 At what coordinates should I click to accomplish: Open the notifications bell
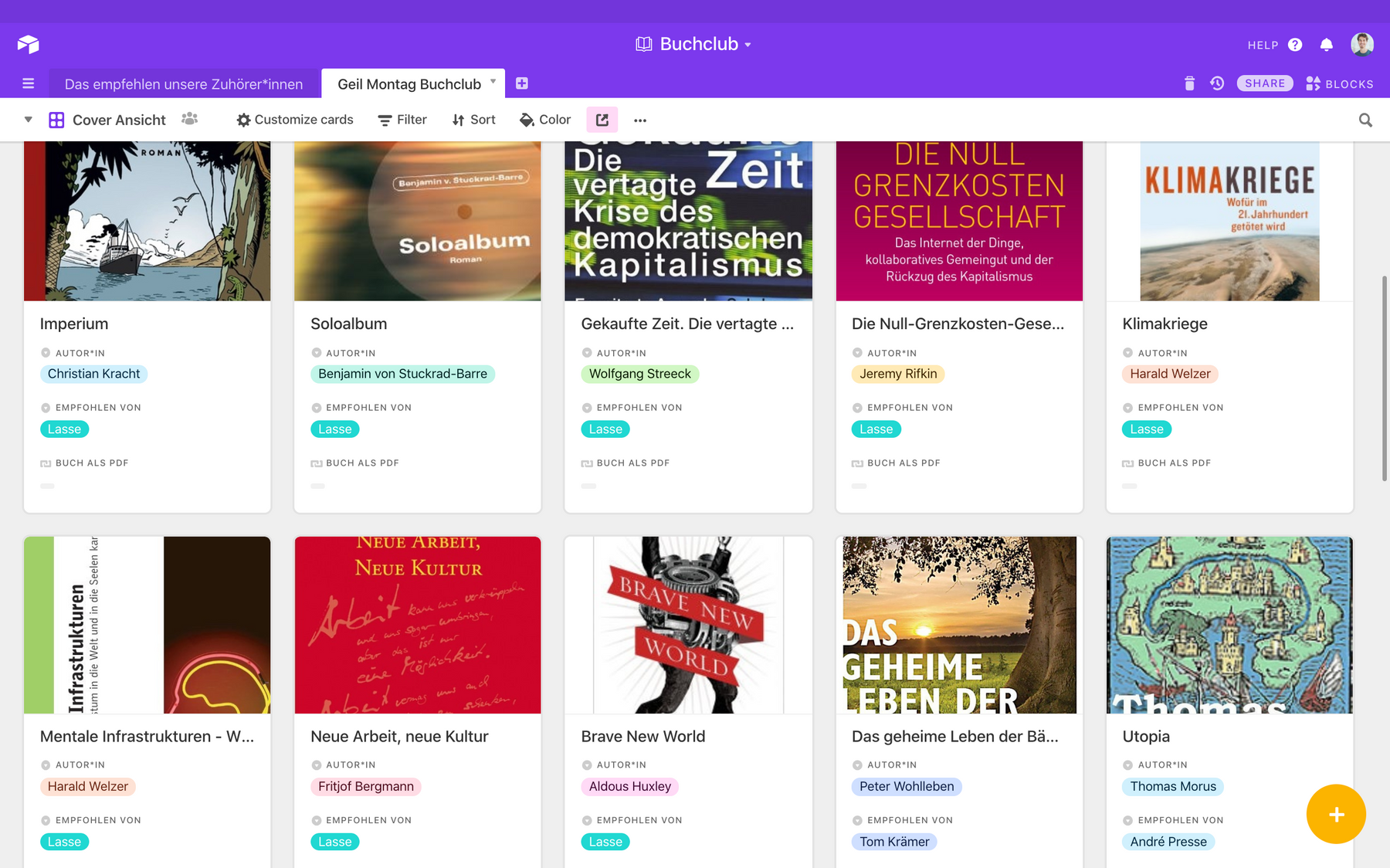tap(1326, 45)
